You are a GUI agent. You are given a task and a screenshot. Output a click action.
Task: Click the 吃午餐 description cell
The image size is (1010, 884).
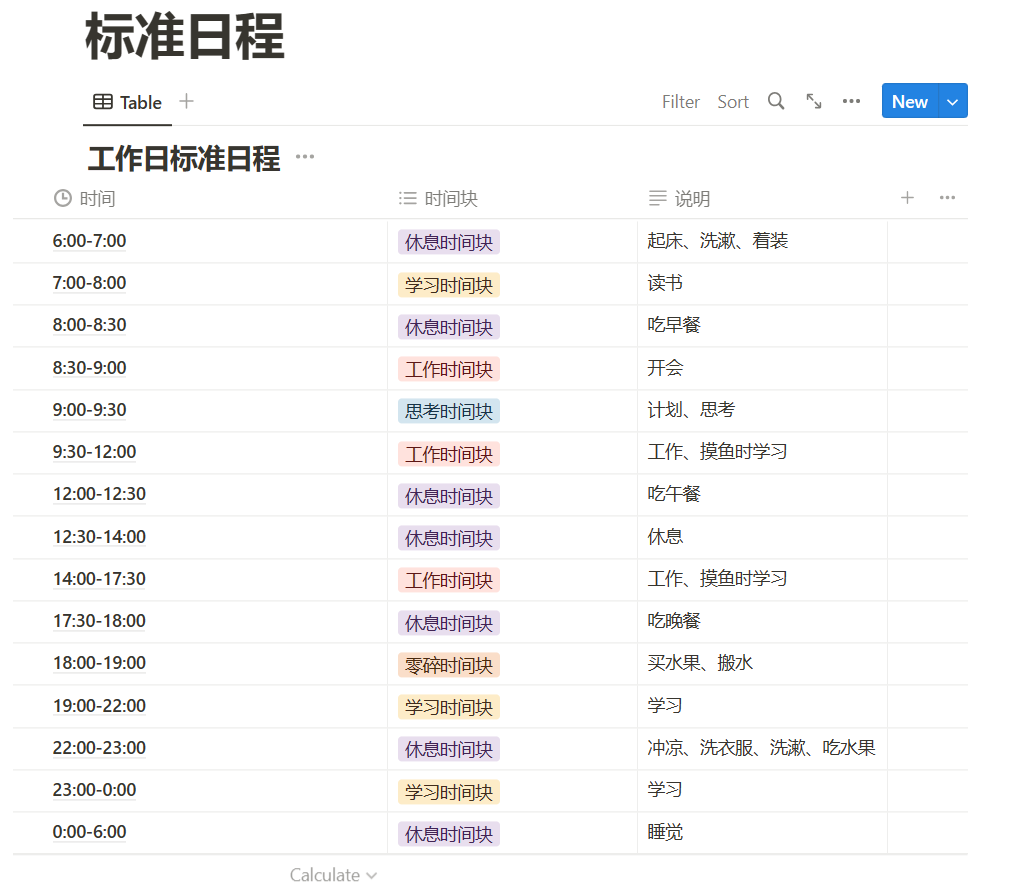[x=762, y=494]
